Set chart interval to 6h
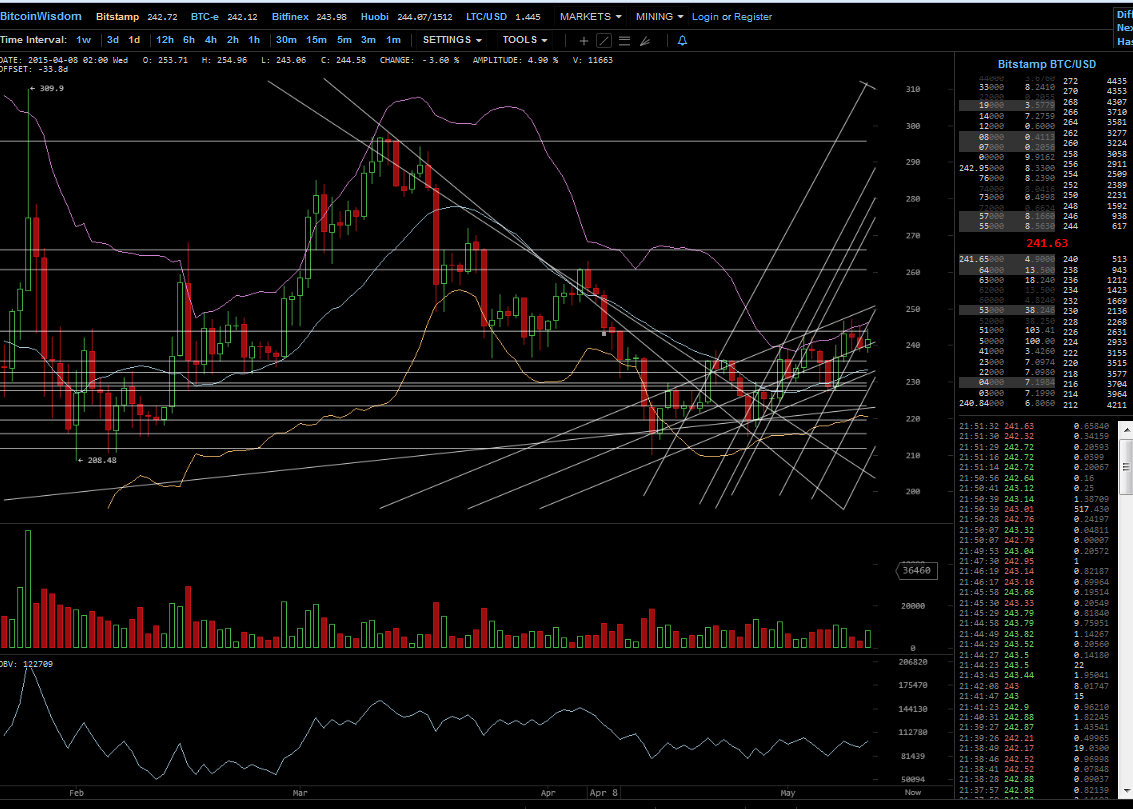The width and height of the screenshot is (1133, 809). 189,40
